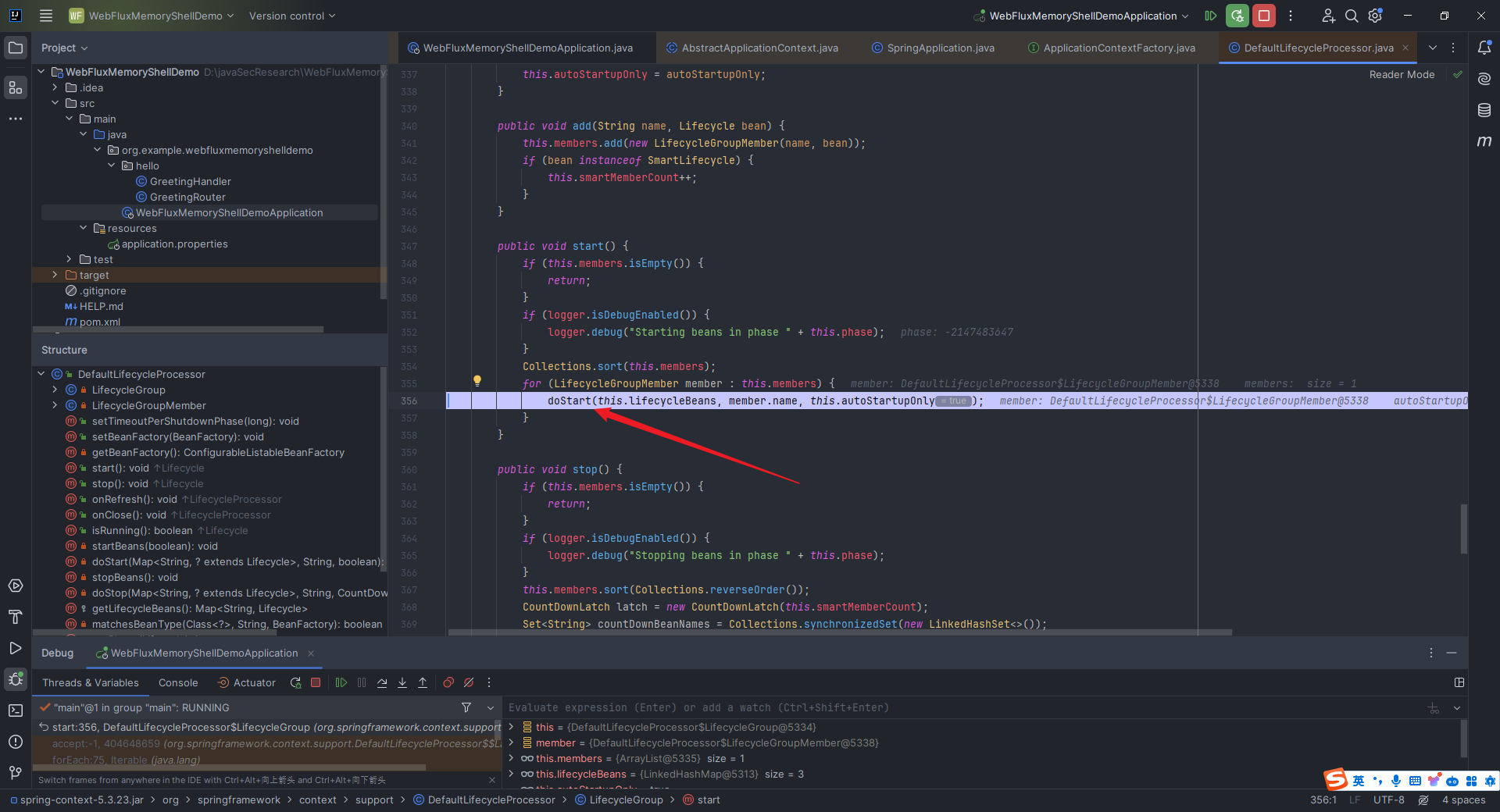The height and width of the screenshot is (812, 1500).
Task: Open the Version control dropdown
Action: point(291,16)
